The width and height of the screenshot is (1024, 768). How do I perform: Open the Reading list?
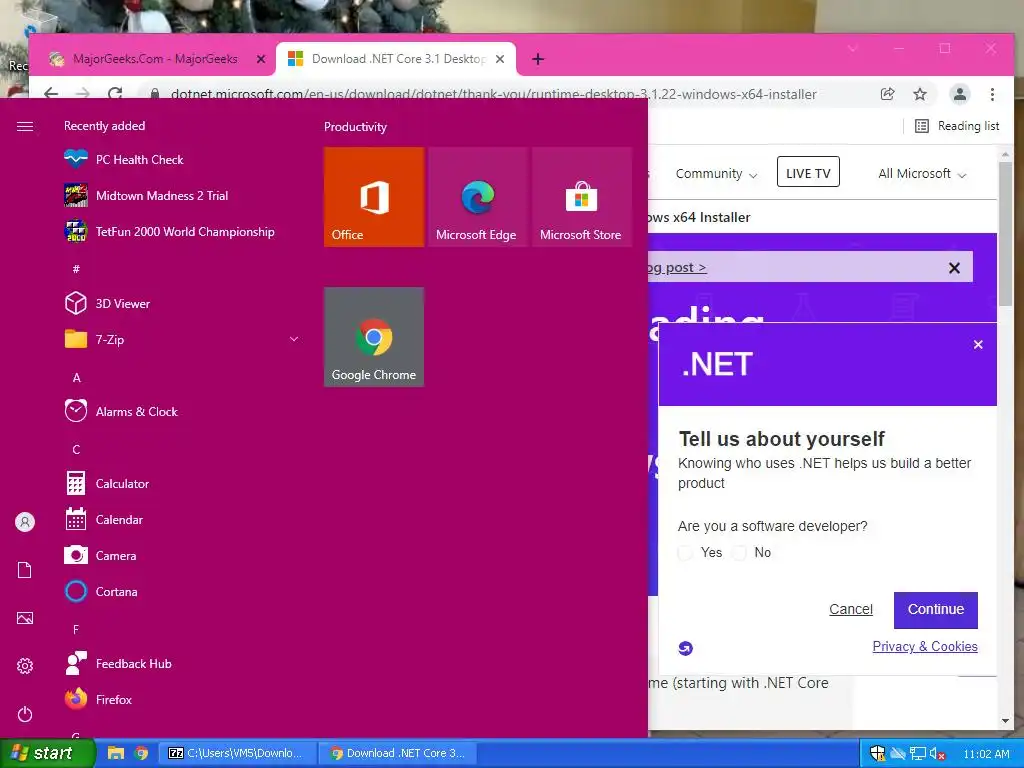pos(957,126)
